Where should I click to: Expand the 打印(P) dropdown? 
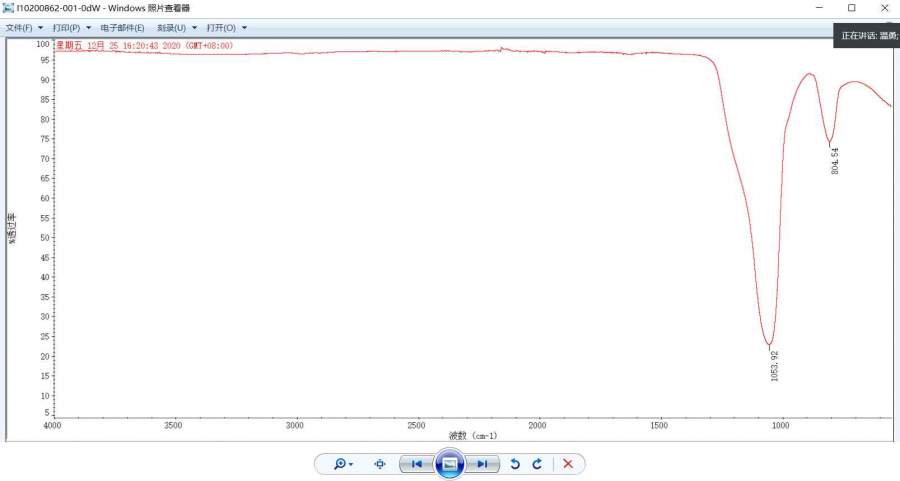[71, 28]
